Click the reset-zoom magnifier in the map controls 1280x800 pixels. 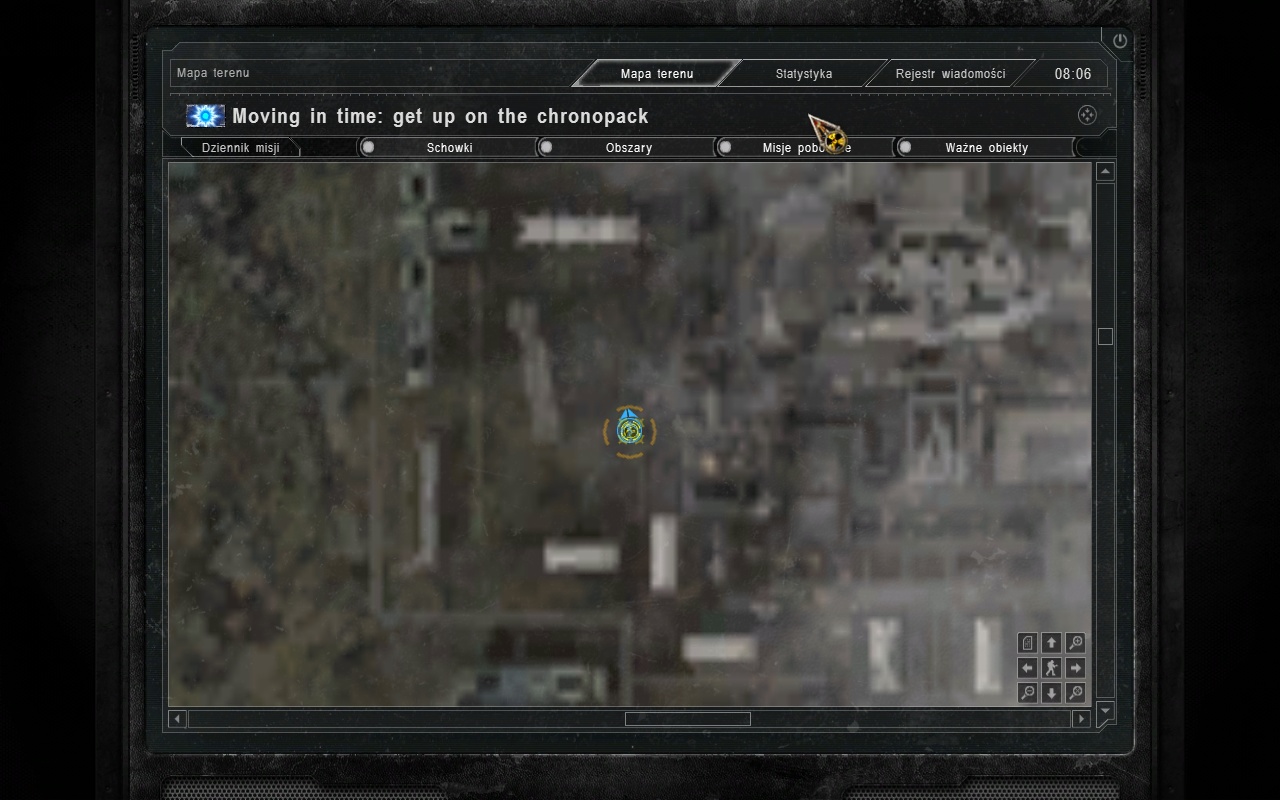click(x=1076, y=692)
